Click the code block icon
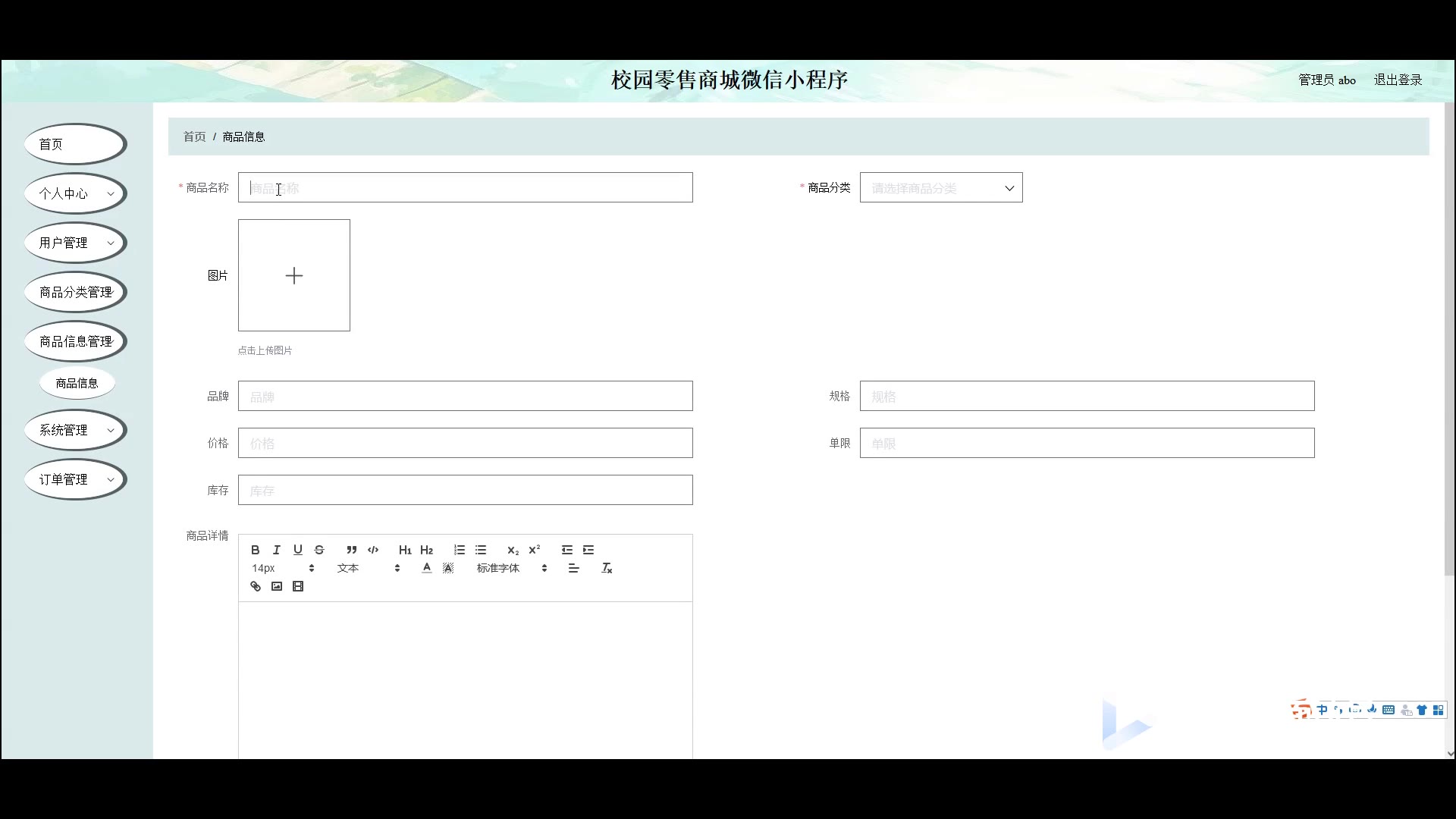This screenshot has width=1456, height=819. 373,550
